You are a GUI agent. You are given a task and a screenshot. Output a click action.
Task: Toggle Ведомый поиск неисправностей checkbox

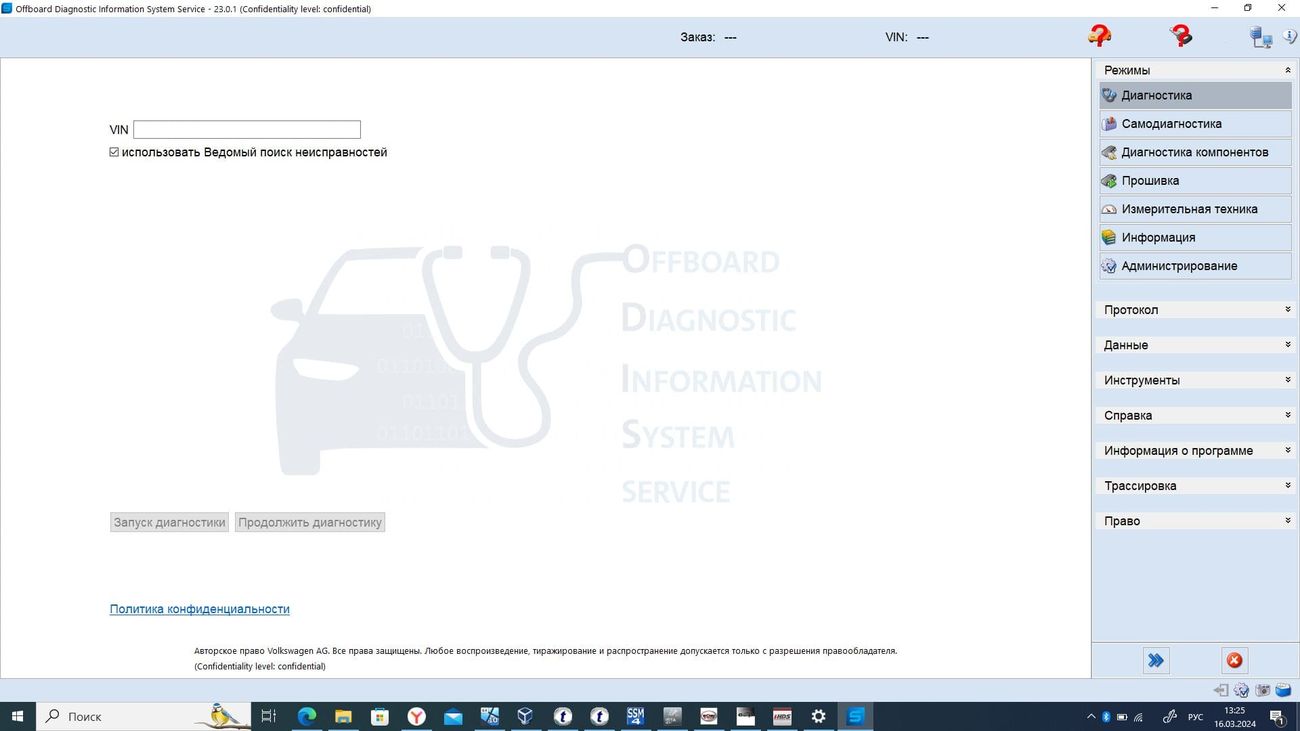114,152
